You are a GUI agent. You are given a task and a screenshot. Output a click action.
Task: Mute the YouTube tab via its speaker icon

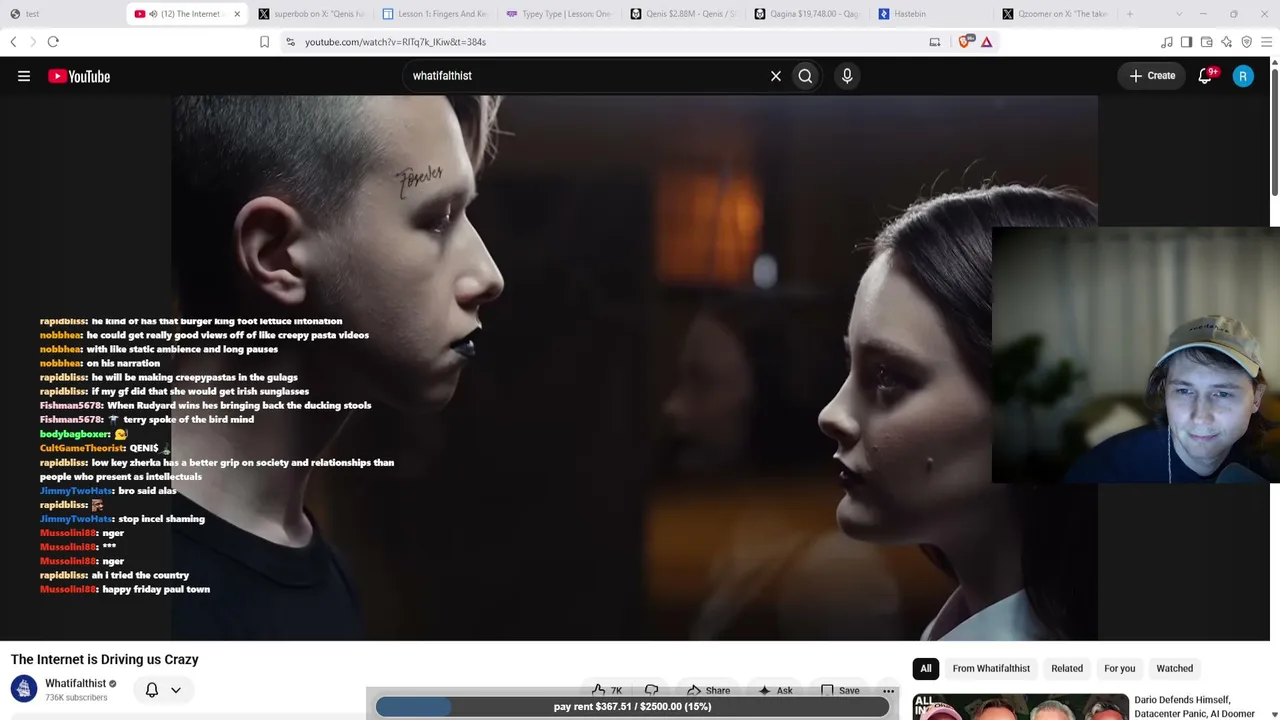click(153, 14)
